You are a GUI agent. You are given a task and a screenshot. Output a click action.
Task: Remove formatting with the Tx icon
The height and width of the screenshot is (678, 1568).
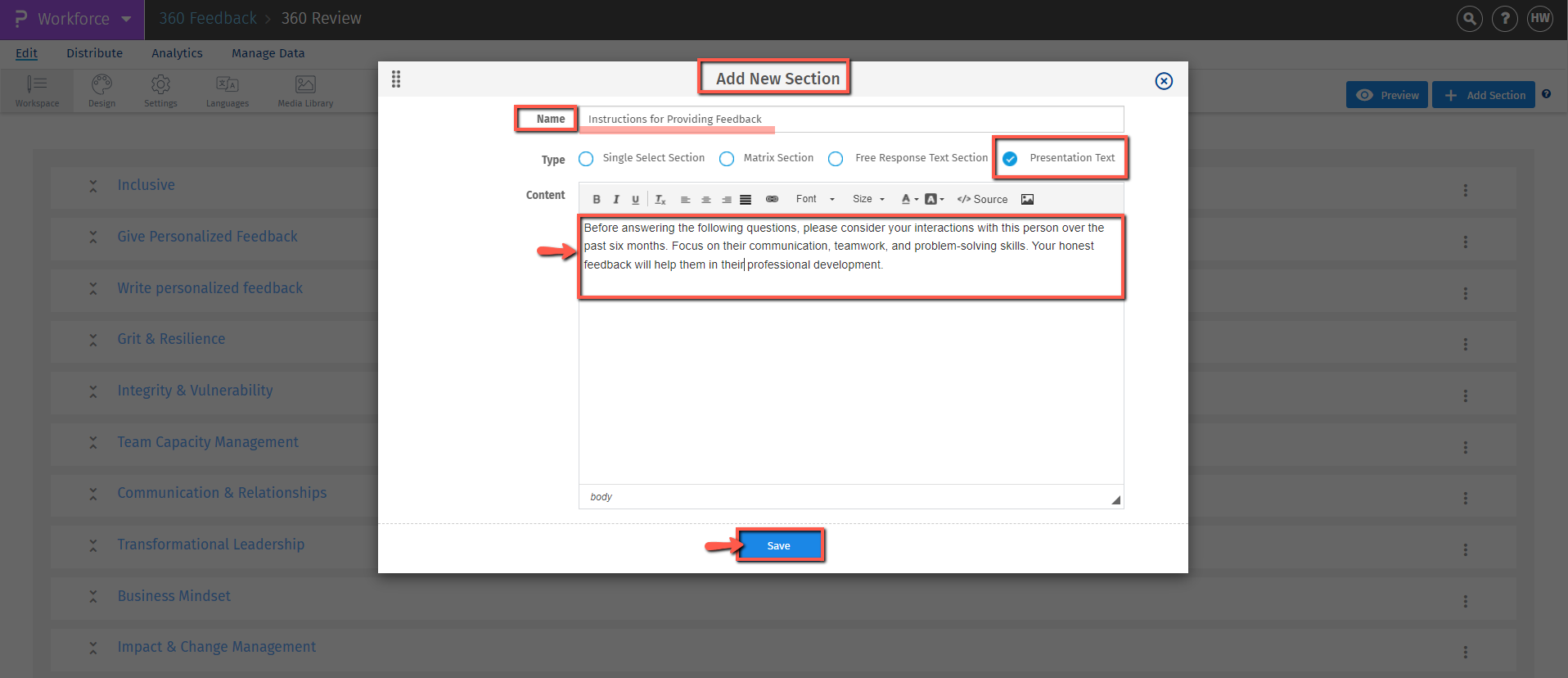pyautogui.click(x=660, y=199)
